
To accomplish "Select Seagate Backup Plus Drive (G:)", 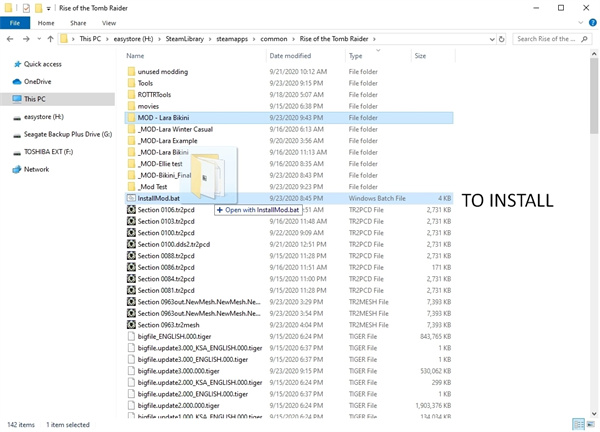I will [x=64, y=133].
